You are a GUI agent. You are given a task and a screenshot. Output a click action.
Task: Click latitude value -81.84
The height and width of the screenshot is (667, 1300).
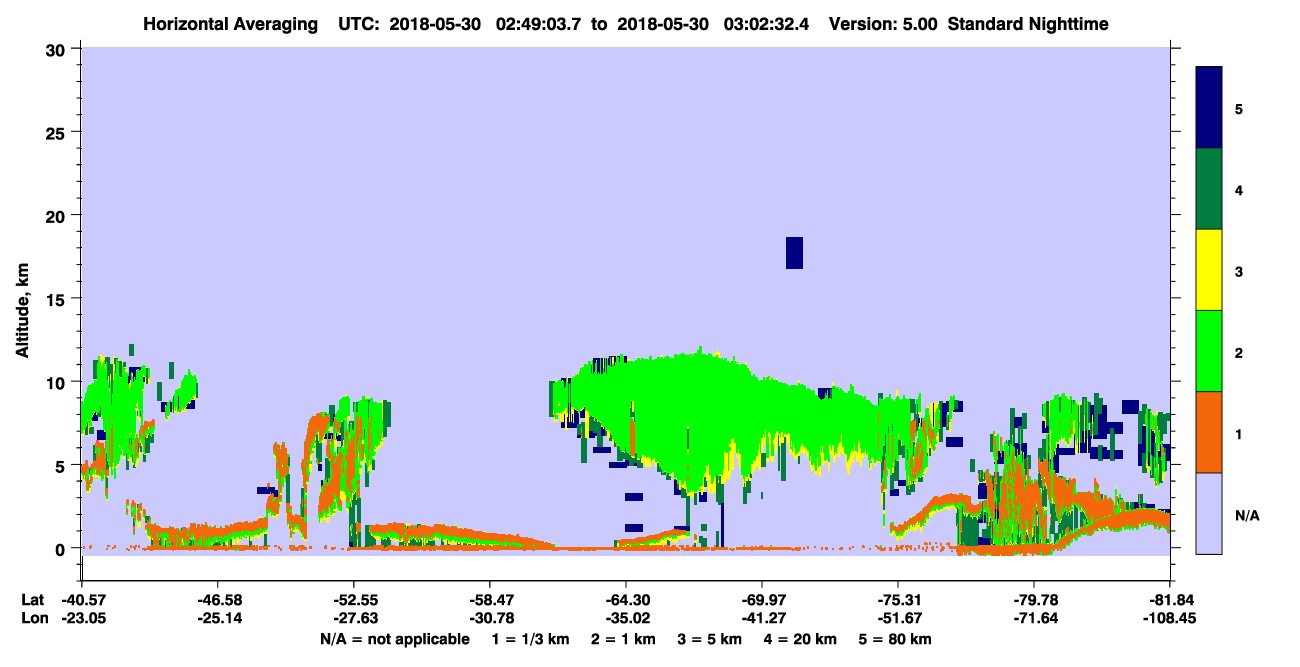click(x=1170, y=600)
